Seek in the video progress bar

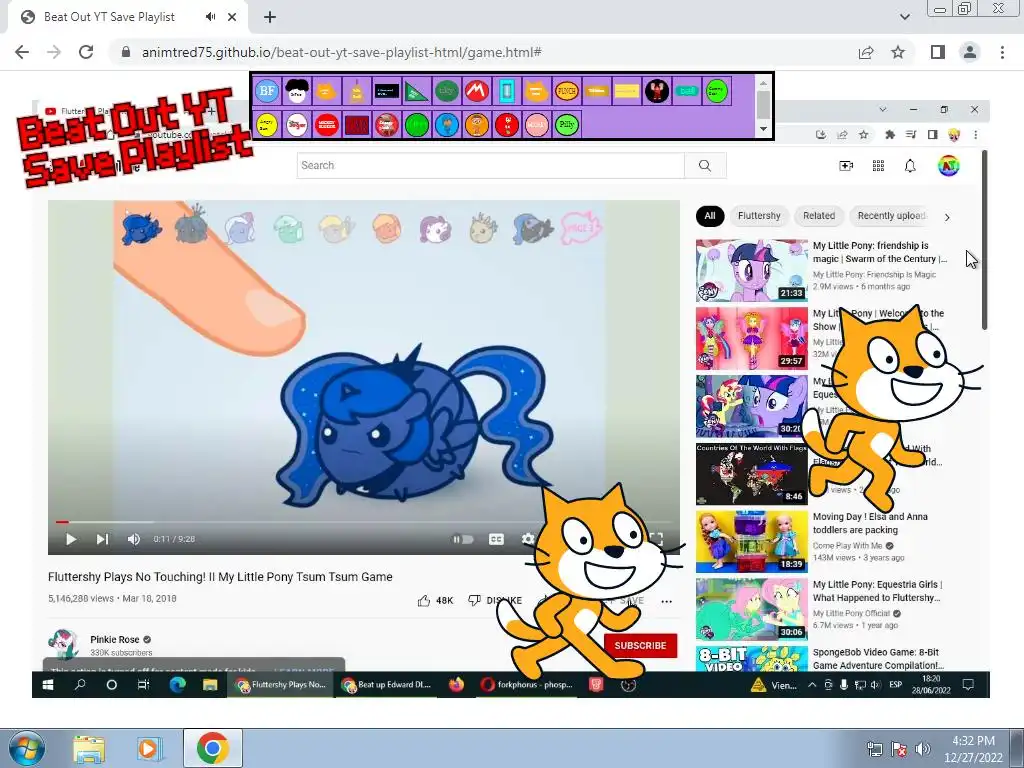click(364, 522)
